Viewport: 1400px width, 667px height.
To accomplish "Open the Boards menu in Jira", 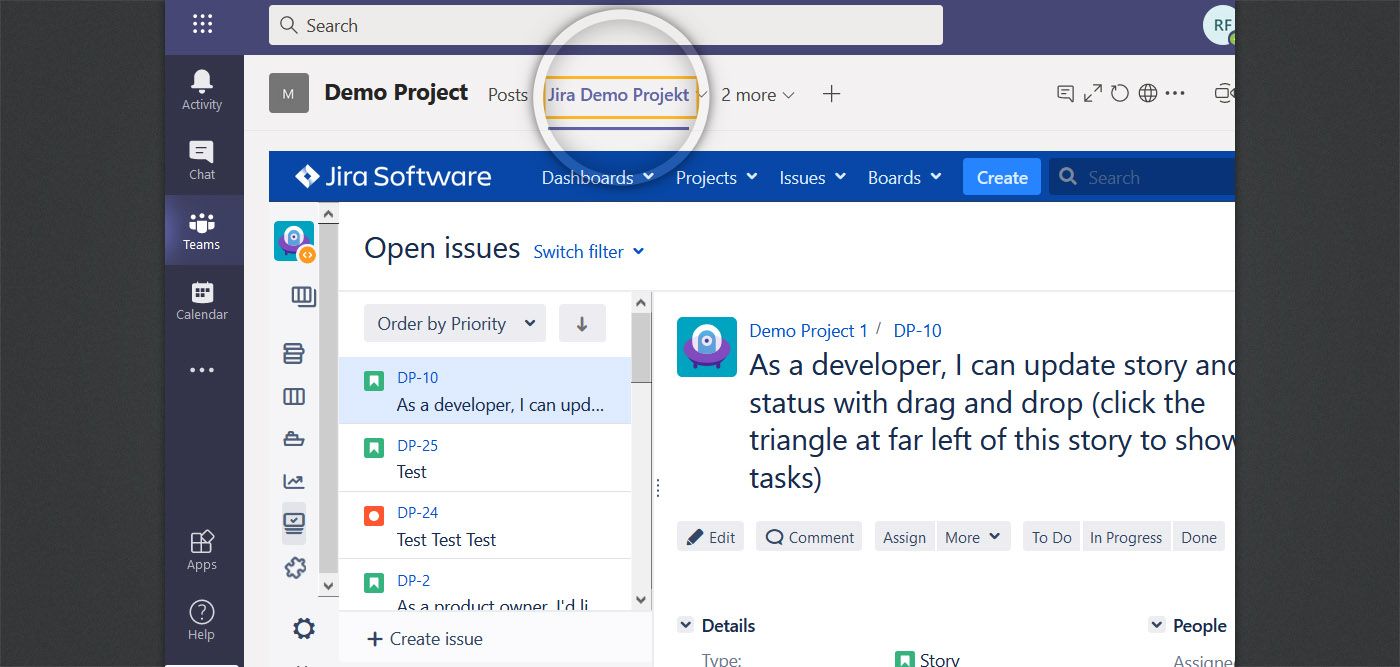I will (x=904, y=178).
